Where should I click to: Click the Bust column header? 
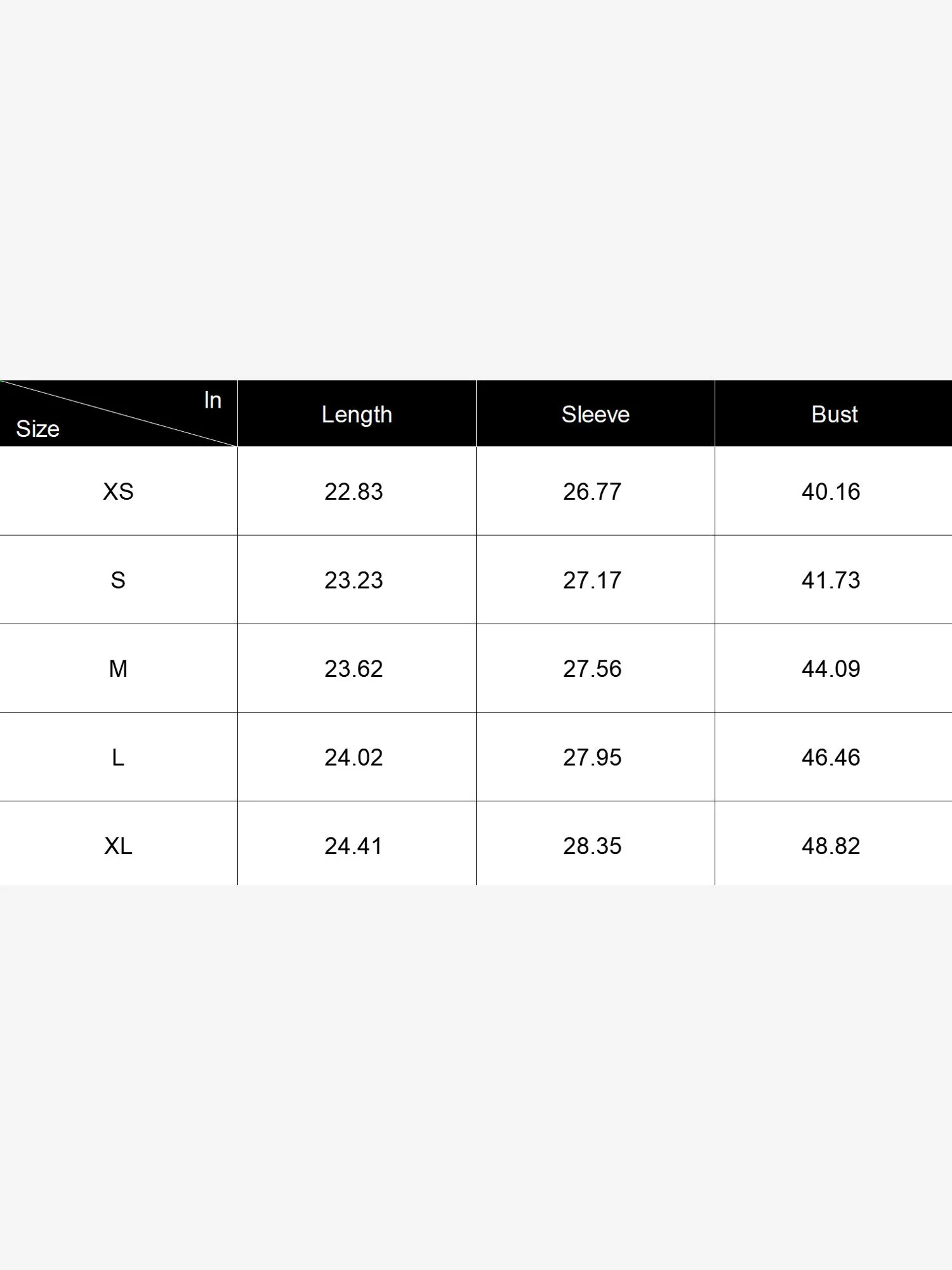(834, 415)
